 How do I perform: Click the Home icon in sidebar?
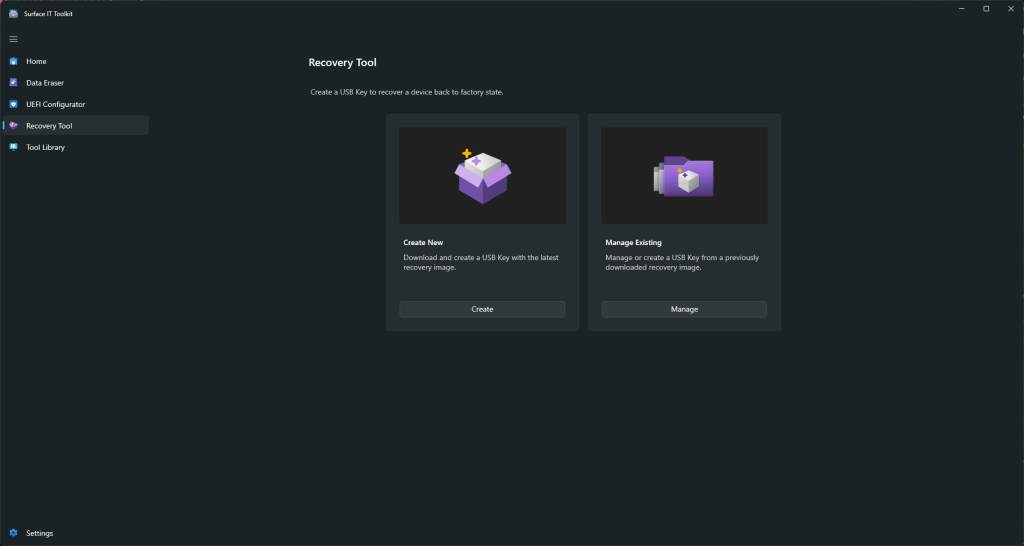pyautogui.click(x=13, y=61)
